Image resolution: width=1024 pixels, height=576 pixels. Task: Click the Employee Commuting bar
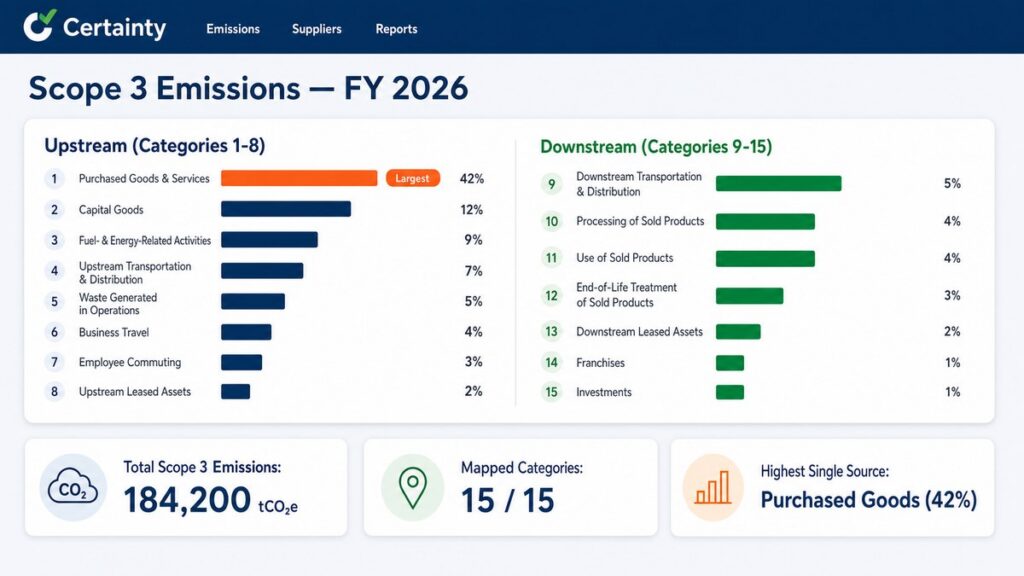[242, 362]
